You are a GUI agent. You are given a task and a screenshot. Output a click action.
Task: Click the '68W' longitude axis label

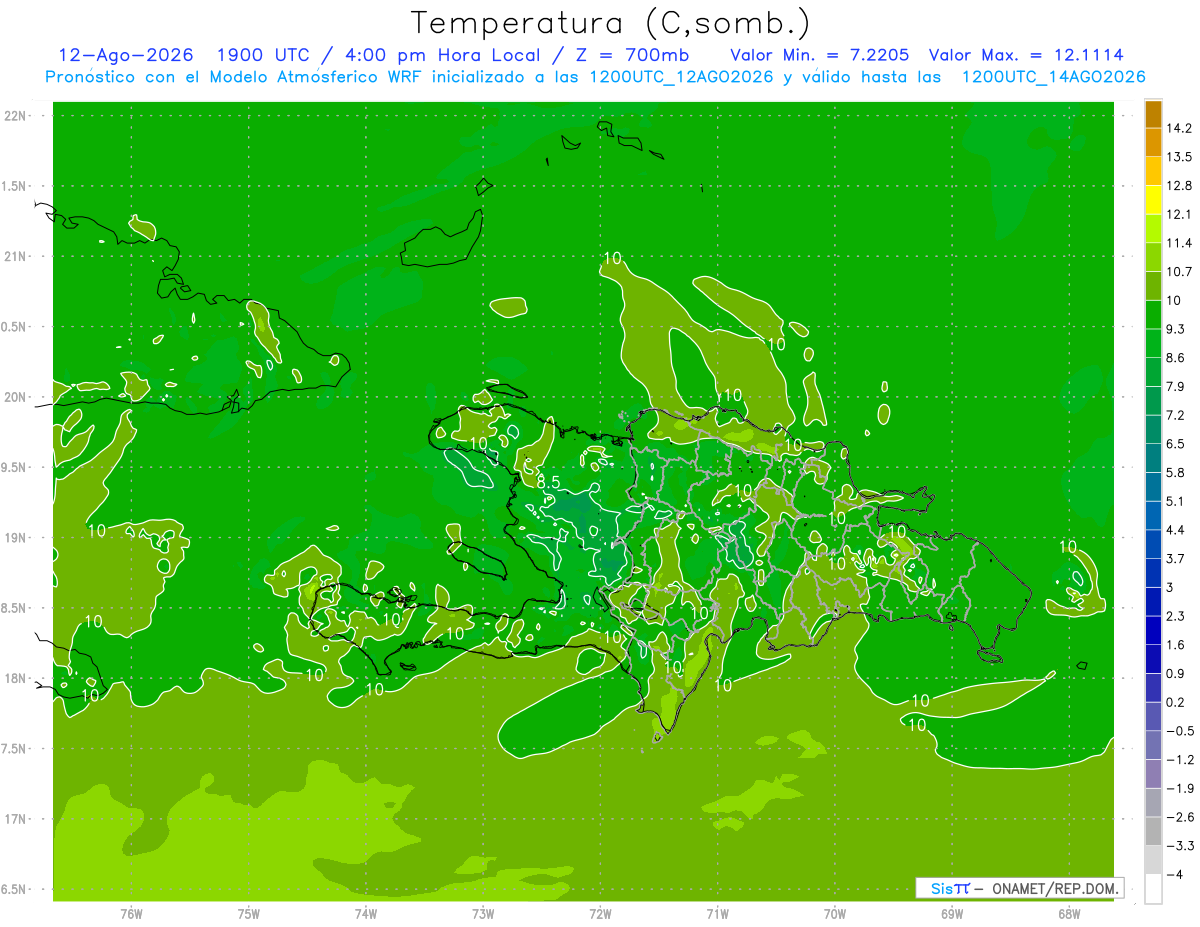[x=1069, y=914]
